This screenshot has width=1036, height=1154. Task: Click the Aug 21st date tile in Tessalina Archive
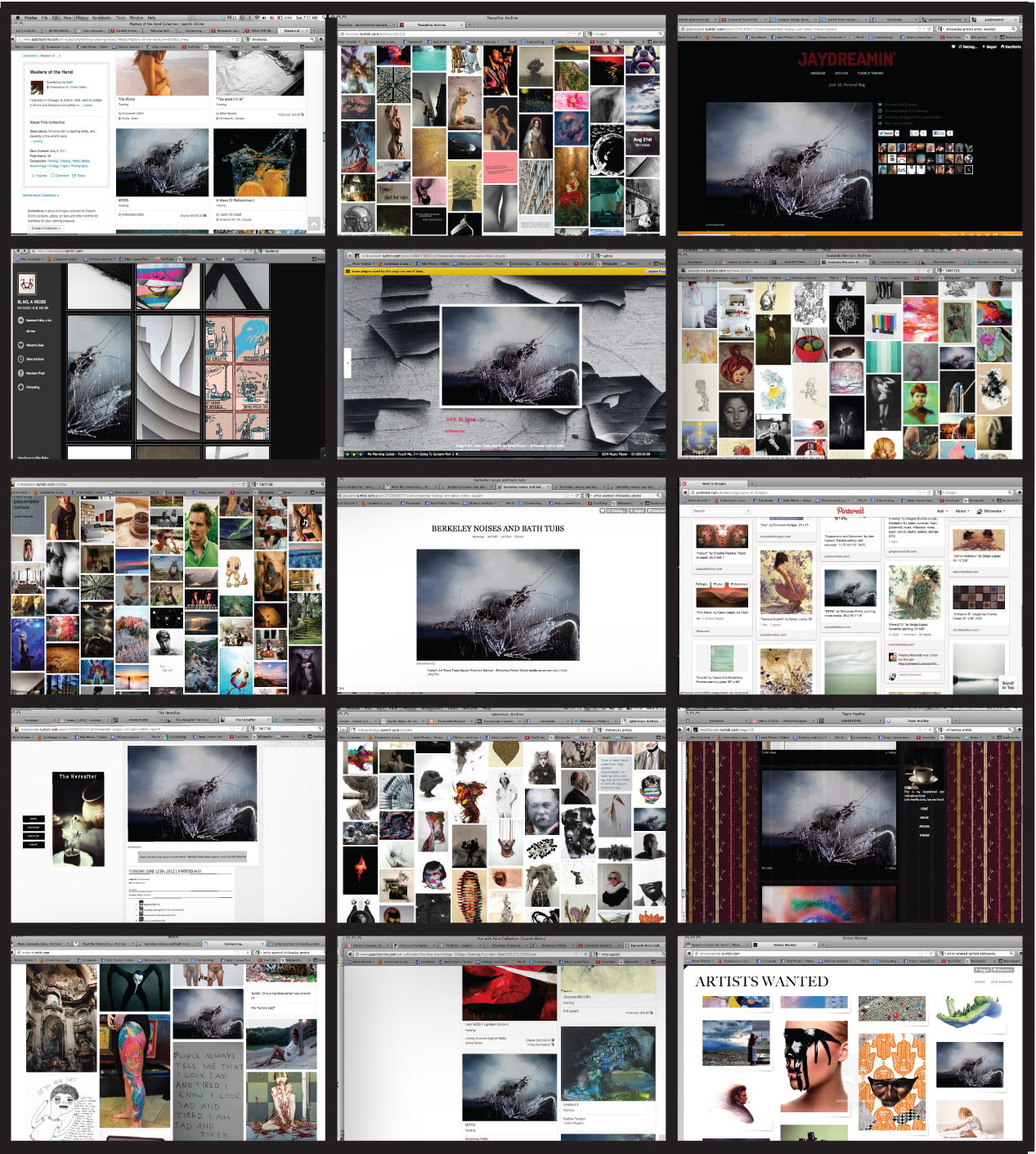point(643,142)
